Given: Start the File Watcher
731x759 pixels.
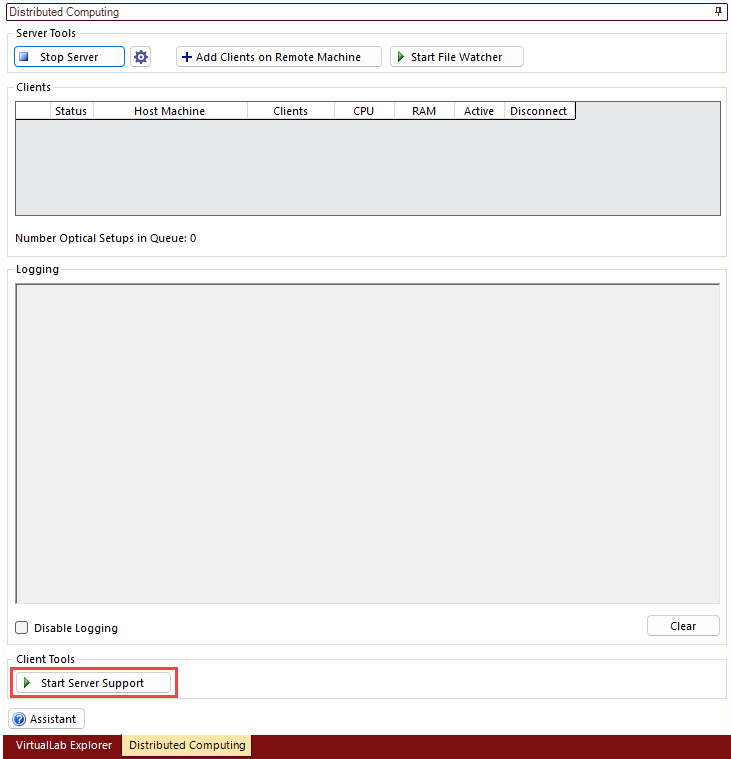Looking at the screenshot, I should (457, 57).
